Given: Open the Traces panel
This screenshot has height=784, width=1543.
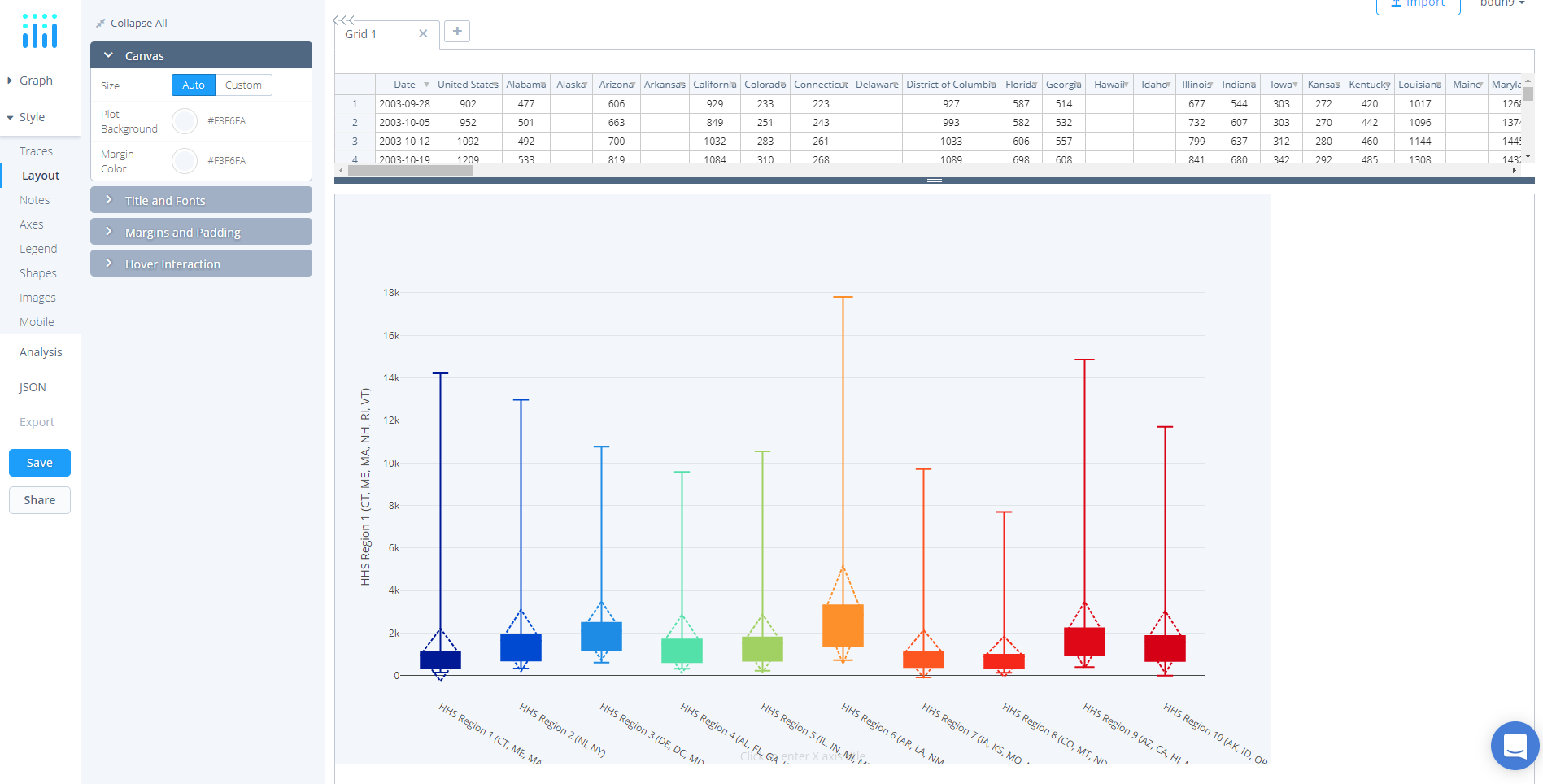Looking at the screenshot, I should point(36,151).
